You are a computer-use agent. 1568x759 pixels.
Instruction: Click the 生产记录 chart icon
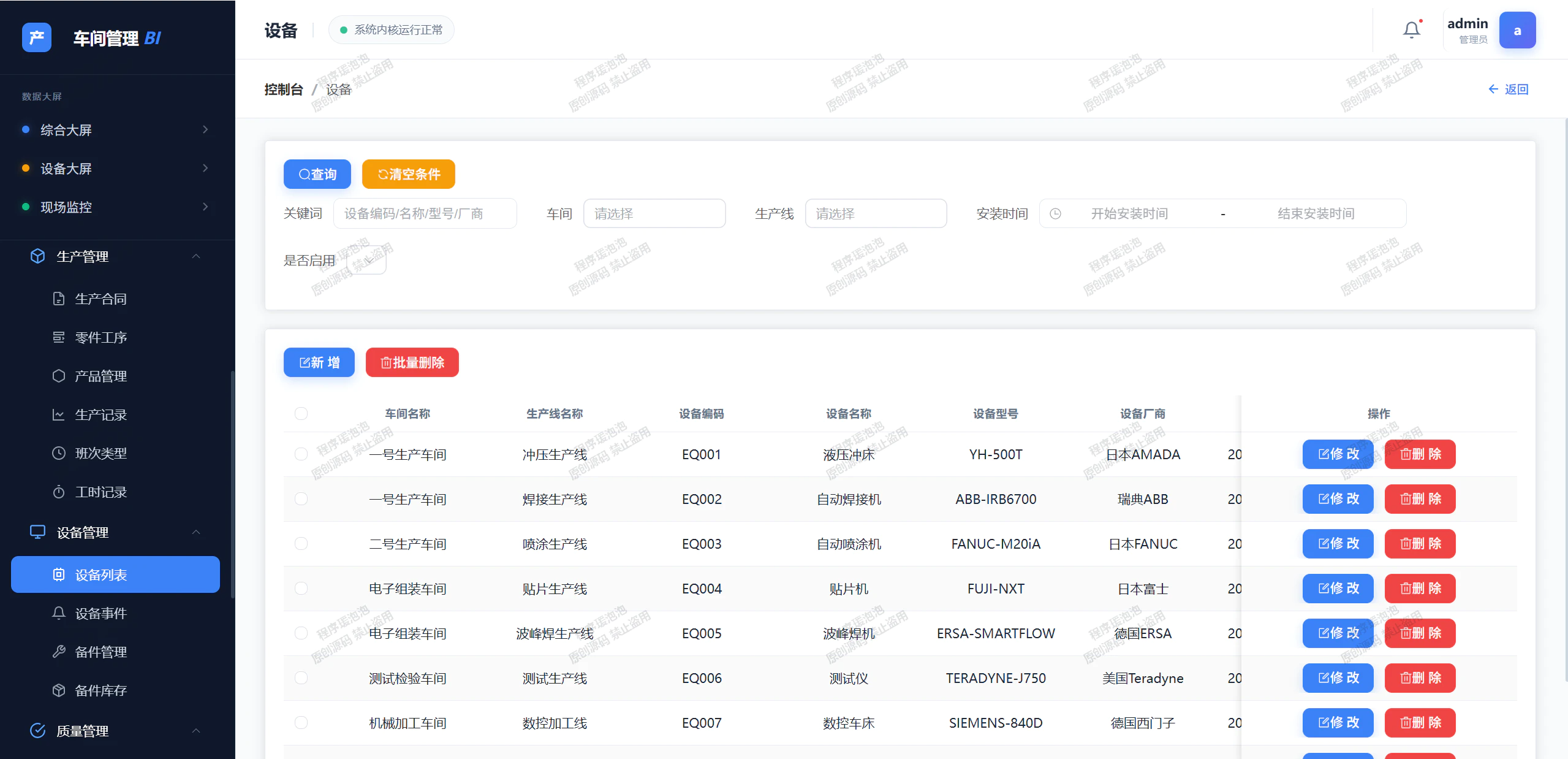59,414
